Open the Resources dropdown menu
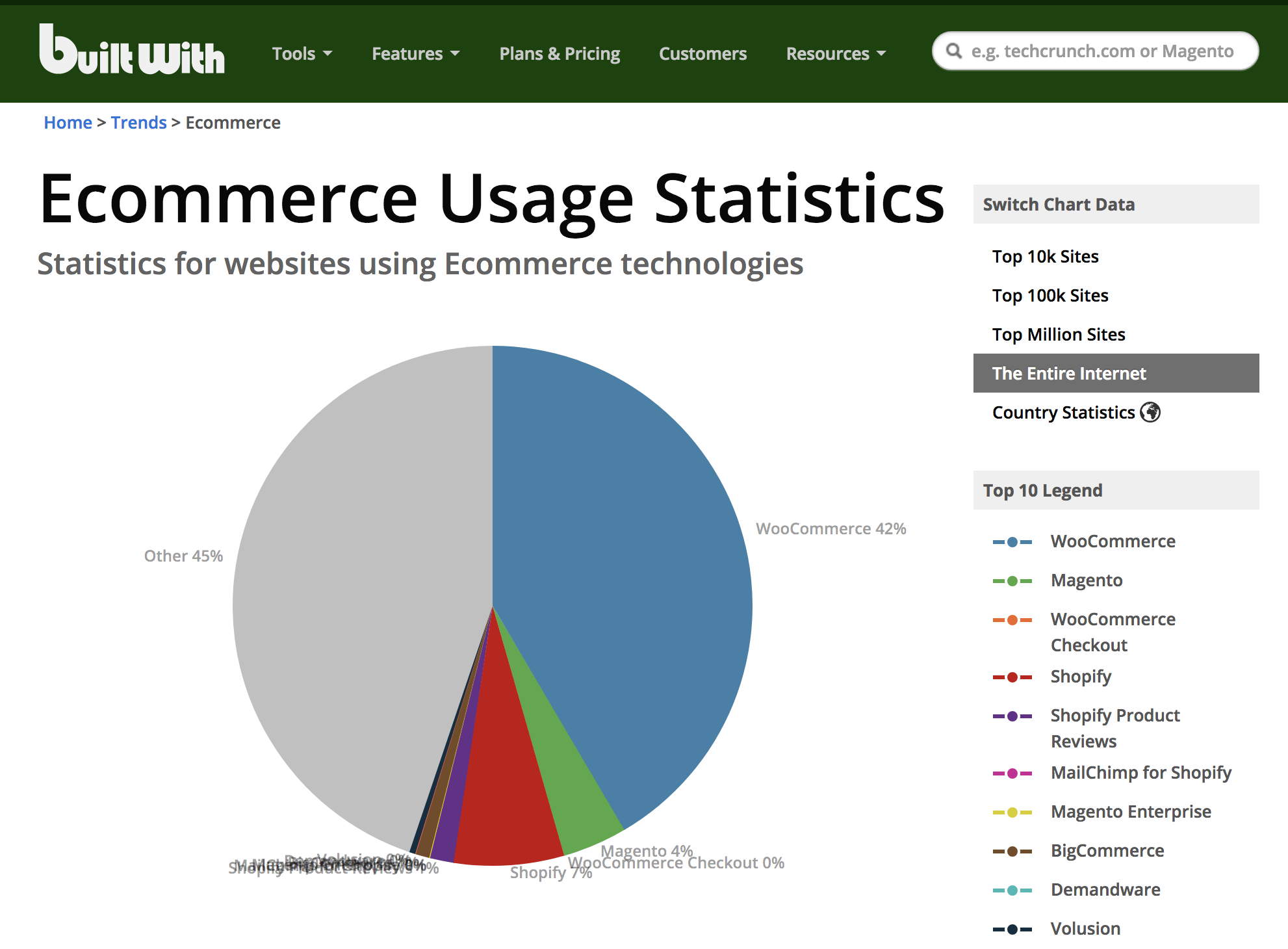 point(836,53)
